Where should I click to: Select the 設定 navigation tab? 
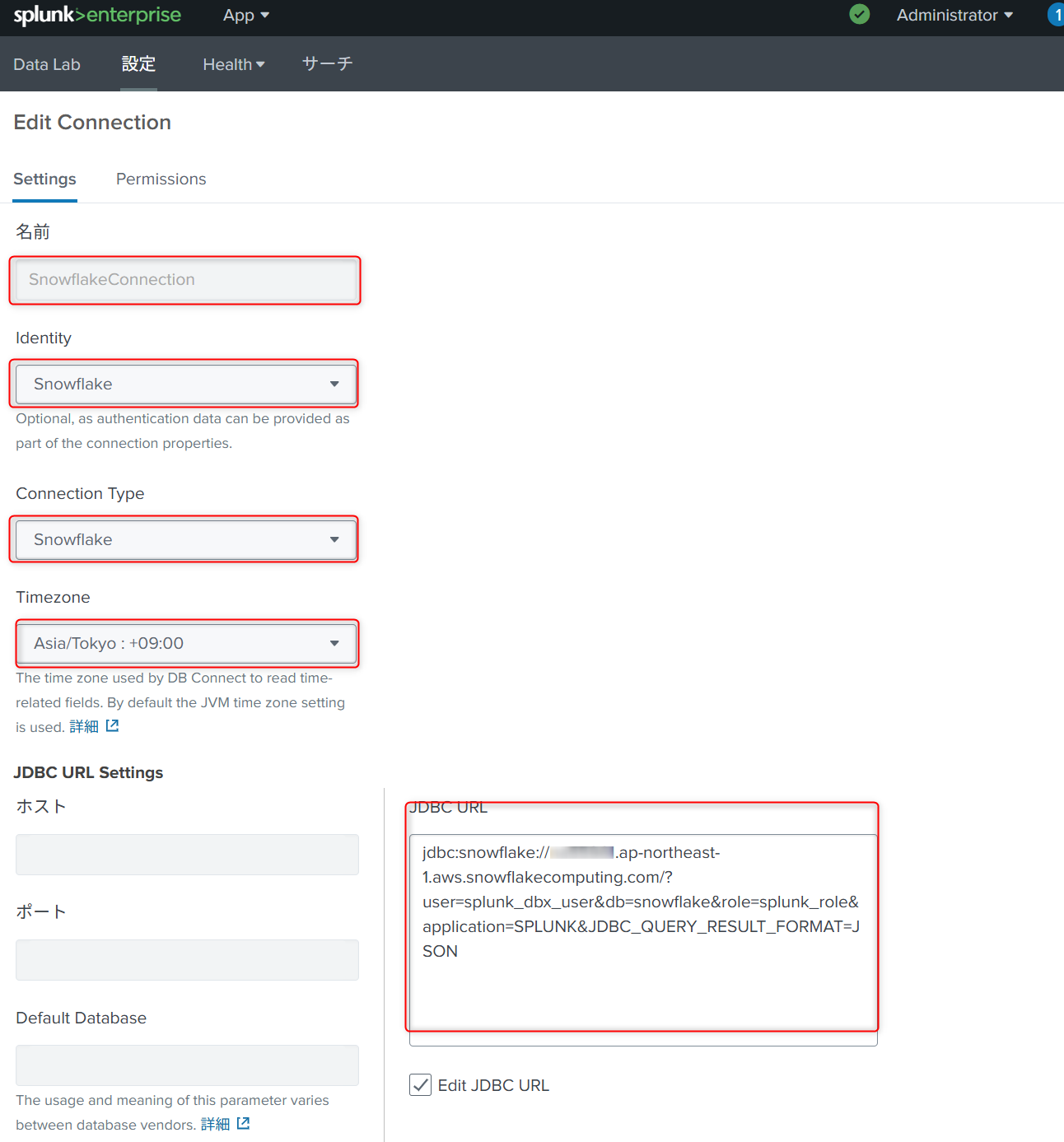point(138,64)
